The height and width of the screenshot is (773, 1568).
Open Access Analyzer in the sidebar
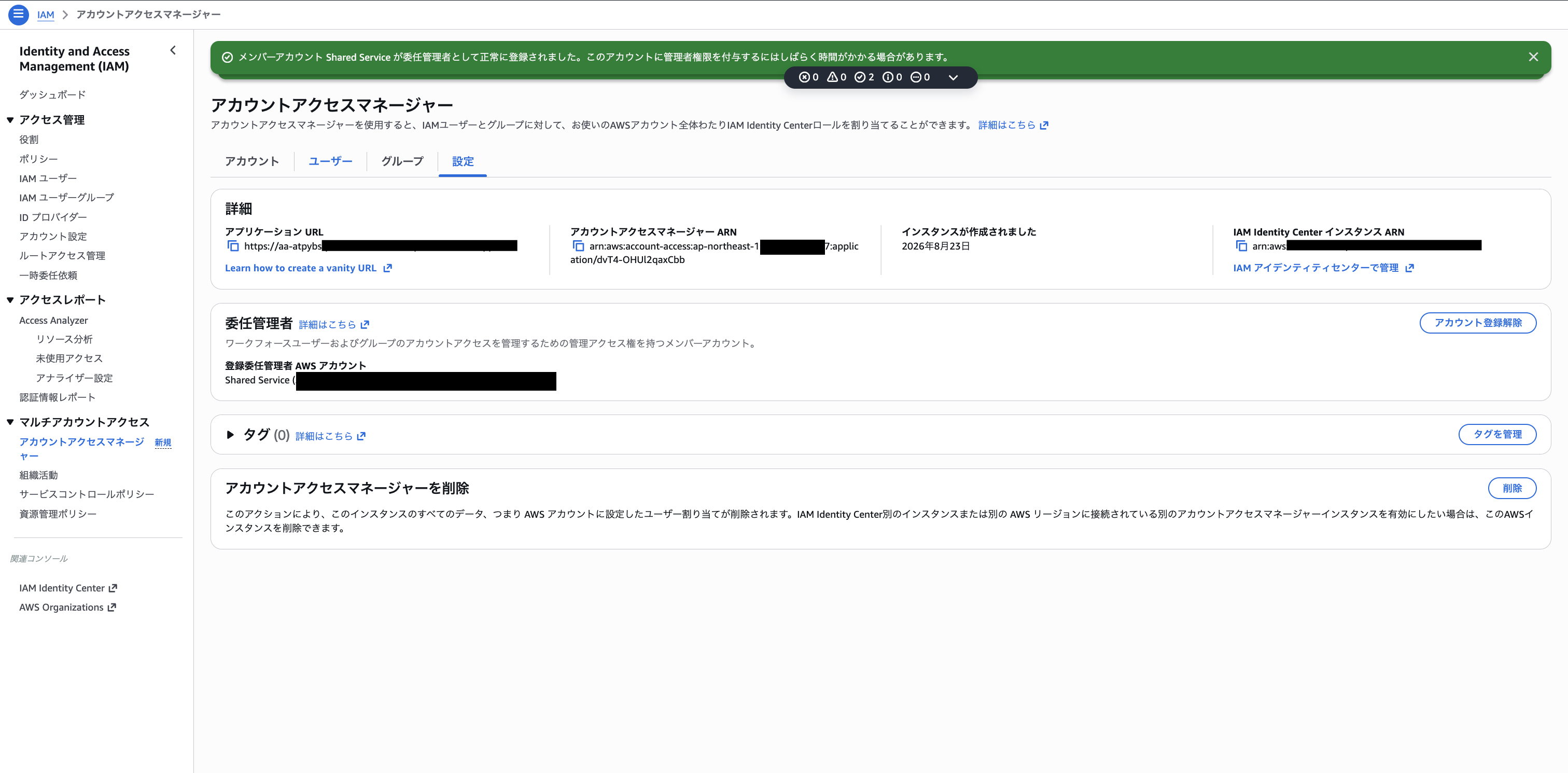point(53,321)
